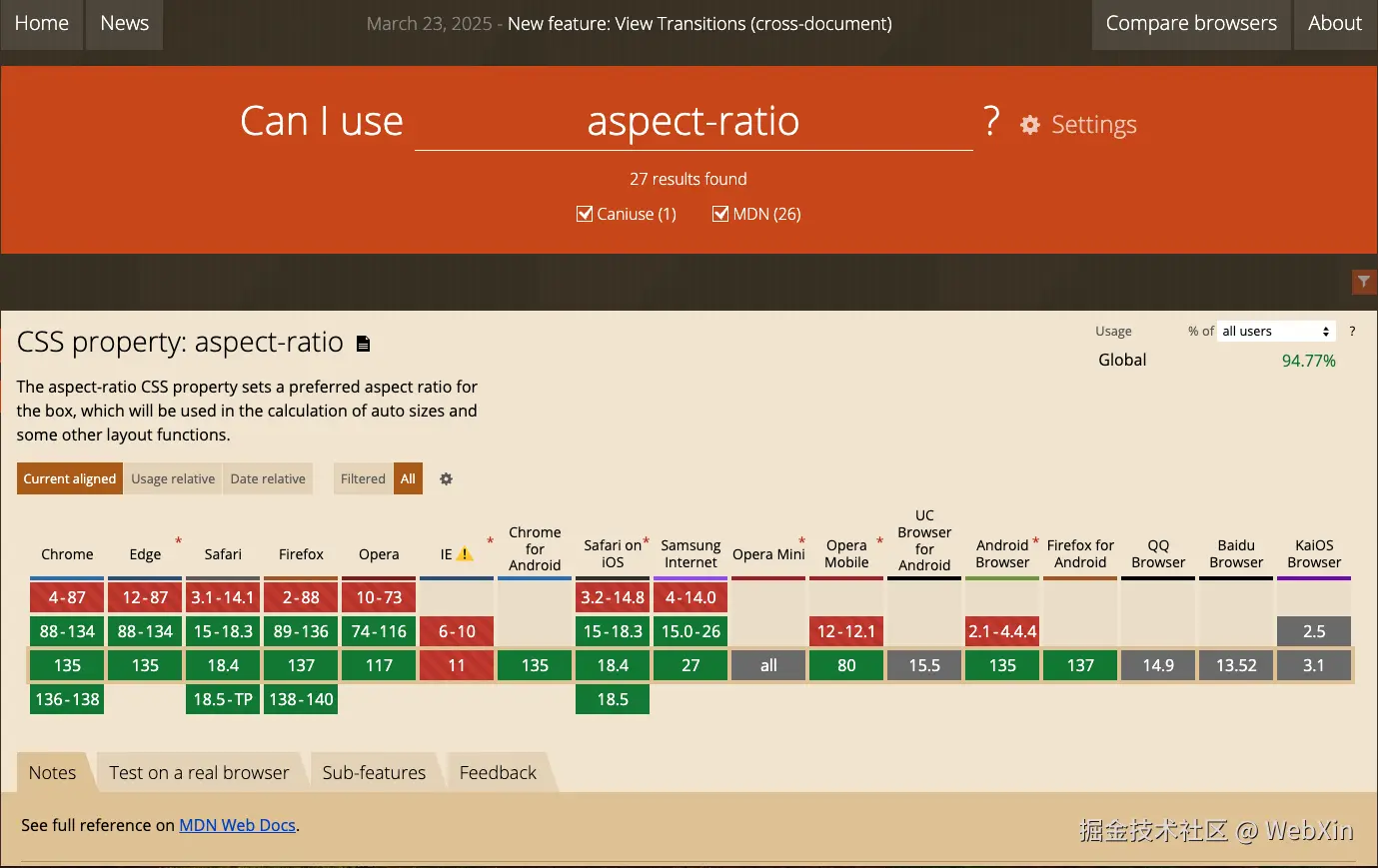
Task: Click the Samsung Internet 15.0-26 cell
Action: pyautogui.click(x=690, y=631)
